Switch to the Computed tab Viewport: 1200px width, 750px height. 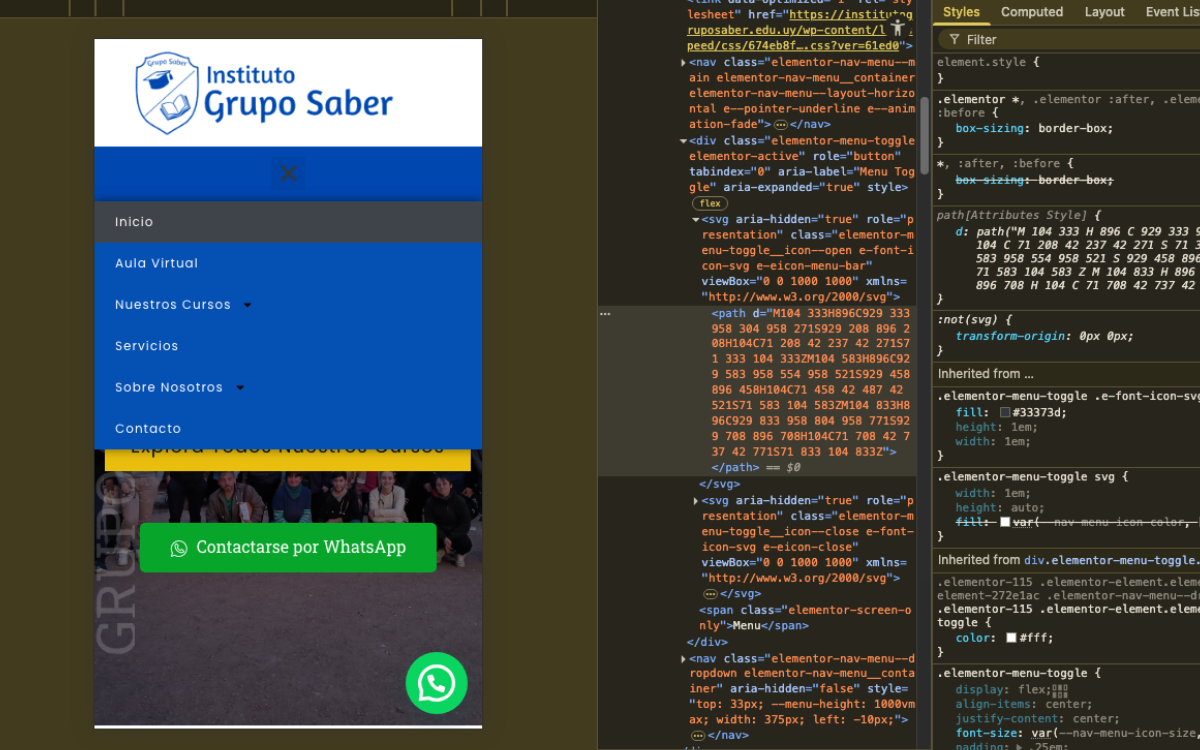pos(1032,12)
